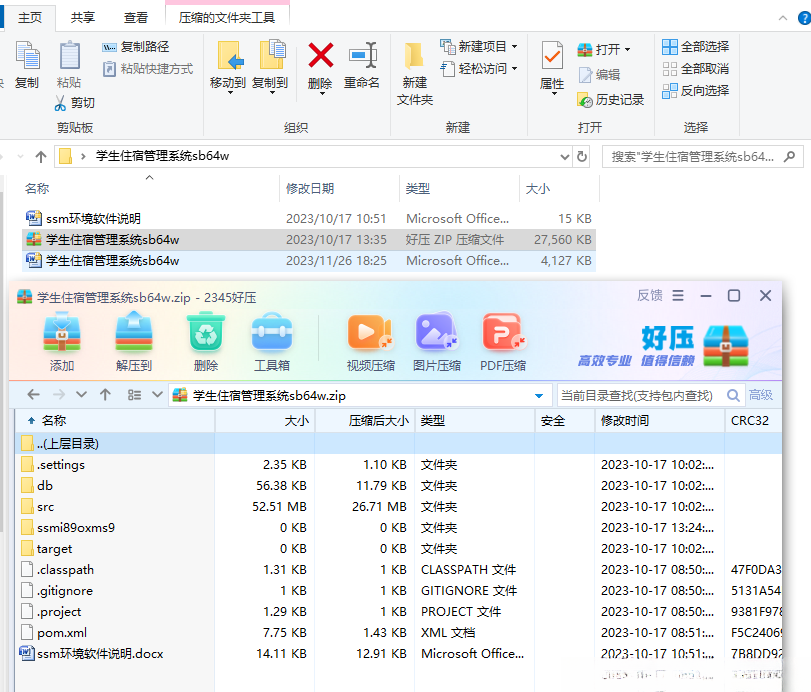Viewport: 811px width, 692px height.
Task: Select the .settings folder in the archive
Action: 399,465
